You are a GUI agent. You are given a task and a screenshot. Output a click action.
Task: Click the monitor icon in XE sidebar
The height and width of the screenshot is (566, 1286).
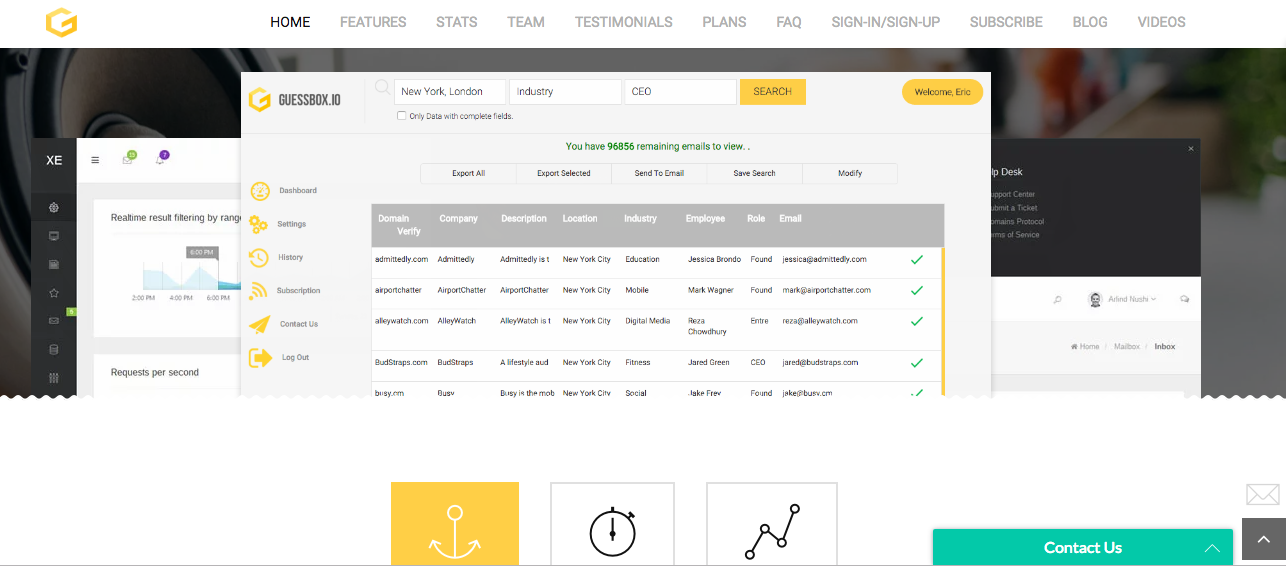tap(54, 236)
